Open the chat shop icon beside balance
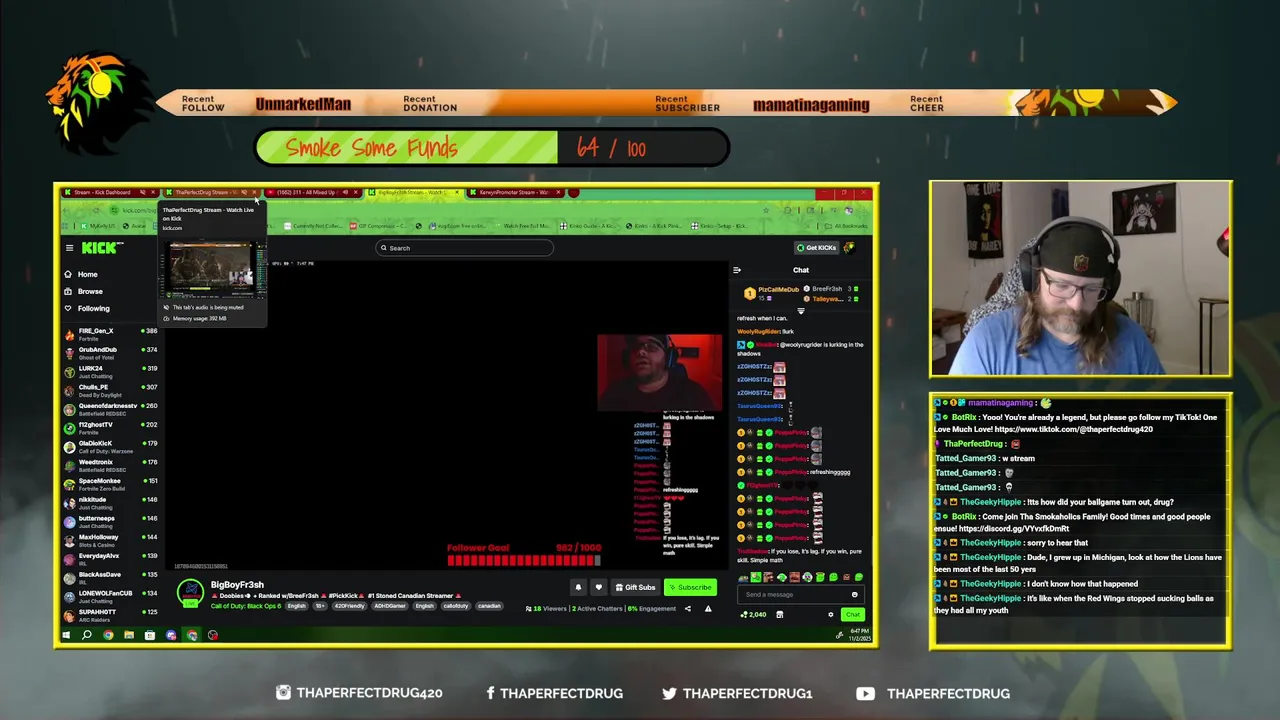Screen dimensions: 1280x720 coord(780,614)
